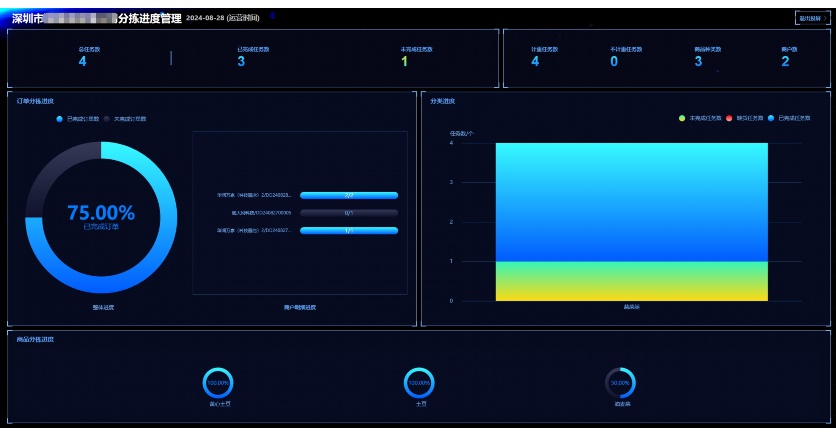Click the green unfinished-tasks legend dot
The height and width of the screenshot is (436, 836).
682,118
